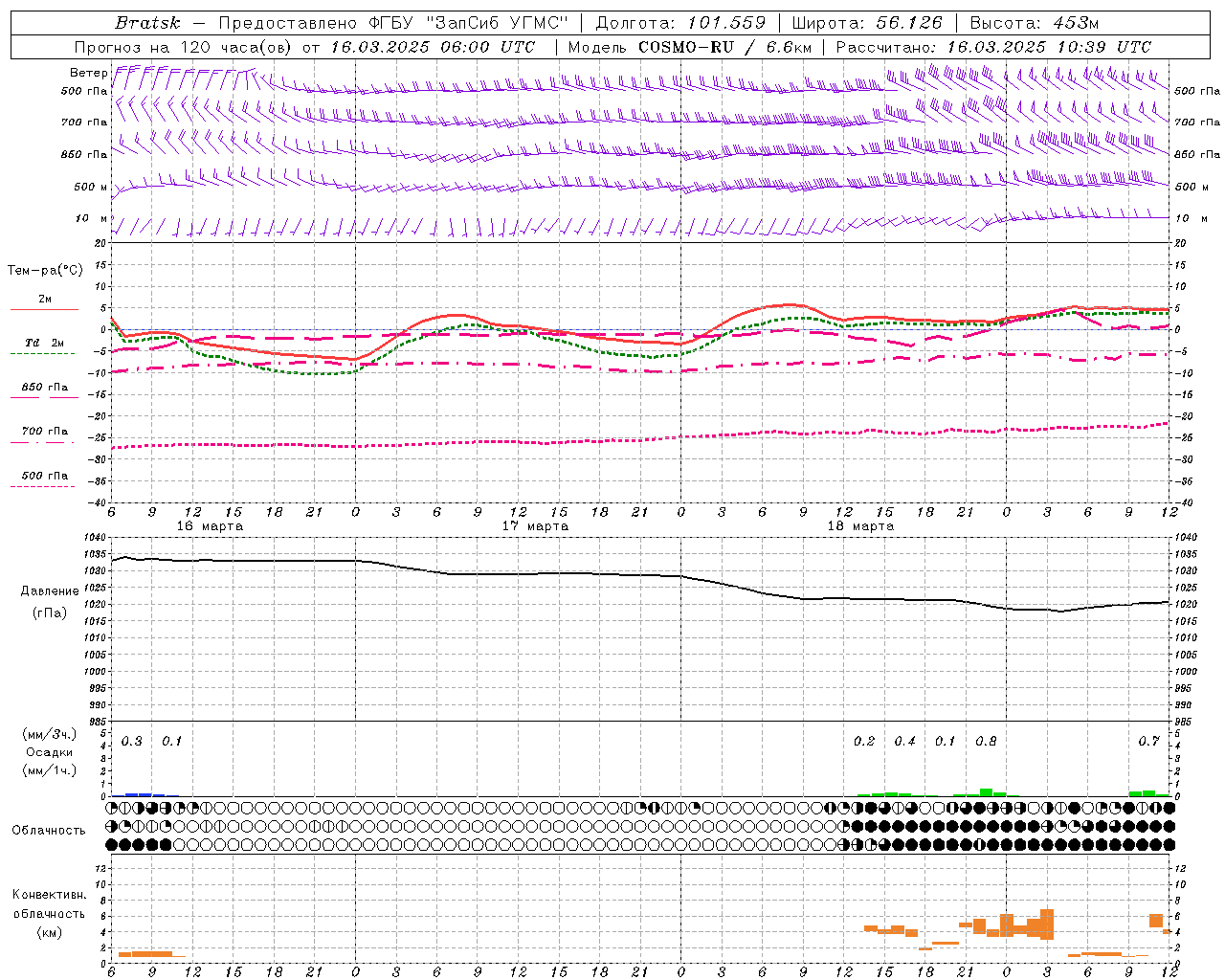Screen dimensions: 1225x980
Task: Click the "(мм/3ч.)" precipitation unit label
Action: coord(50,734)
